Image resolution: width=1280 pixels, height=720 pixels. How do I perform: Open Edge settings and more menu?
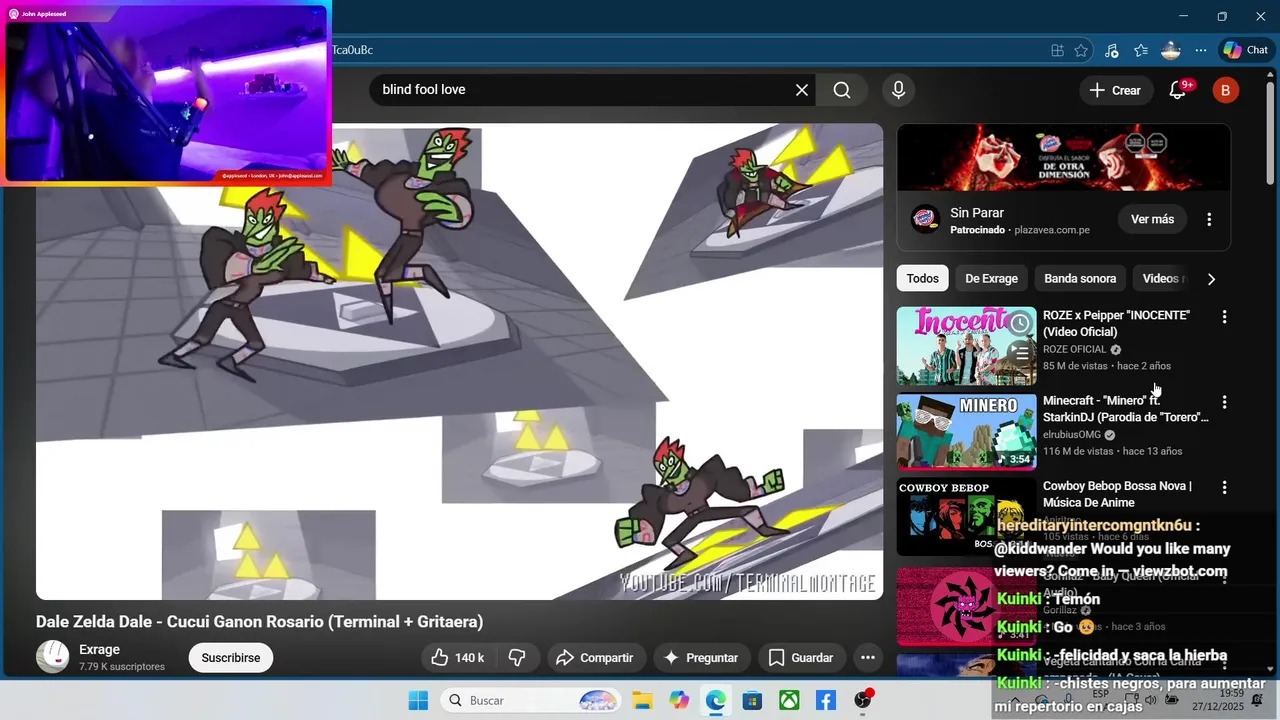pyautogui.click(x=1201, y=50)
